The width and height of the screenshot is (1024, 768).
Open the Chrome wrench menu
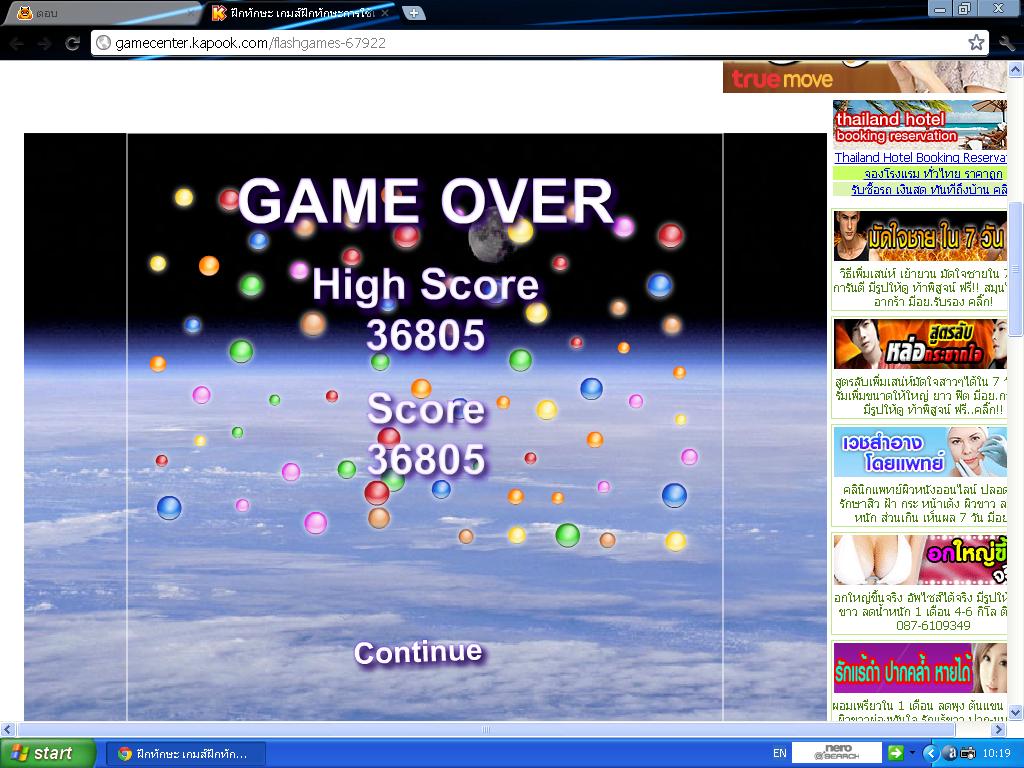coord(1006,43)
